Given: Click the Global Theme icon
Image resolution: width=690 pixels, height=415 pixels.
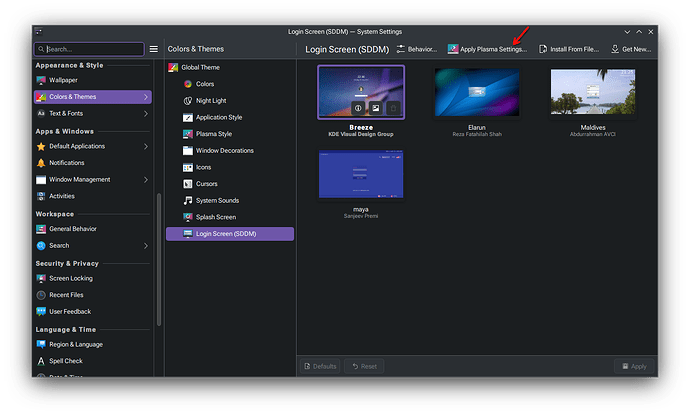Looking at the screenshot, I should 173,67.
